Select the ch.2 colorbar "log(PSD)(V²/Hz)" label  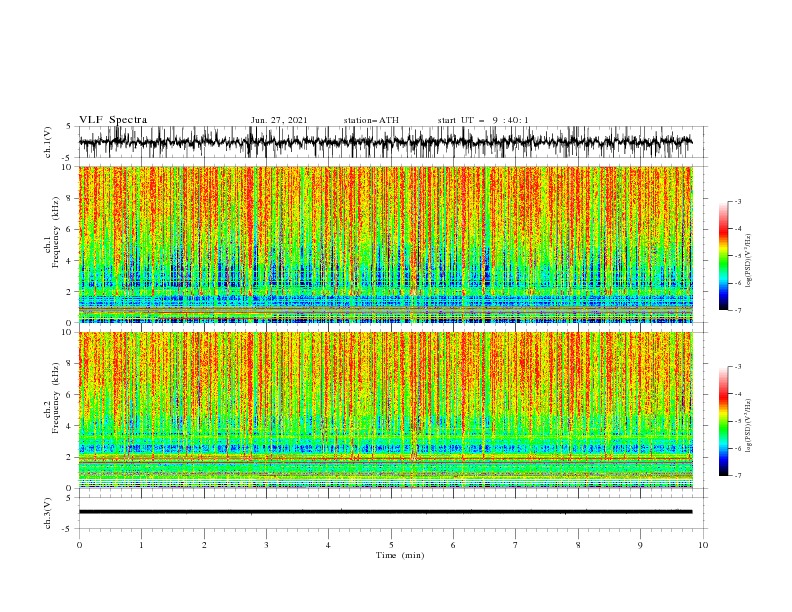(749, 426)
